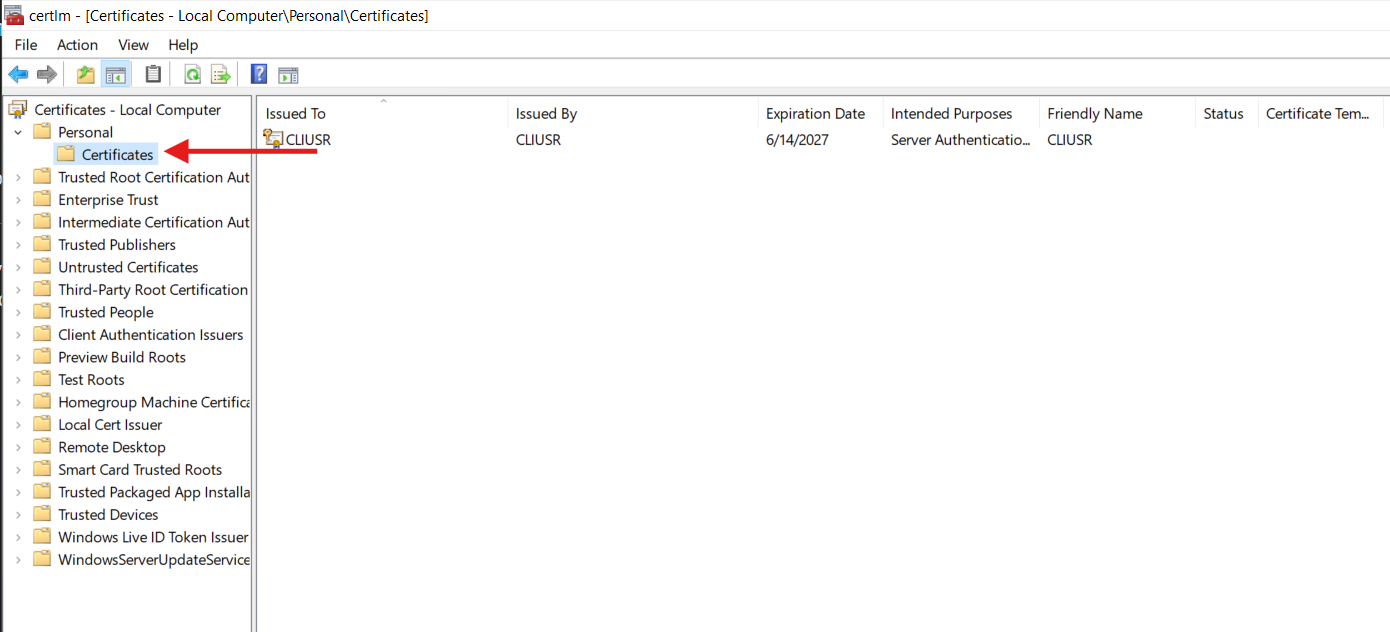Select Homegroup Machine Certificates folder
Image resolution: width=1390 pixels, height=632 pixels.
tap(153, 402)
